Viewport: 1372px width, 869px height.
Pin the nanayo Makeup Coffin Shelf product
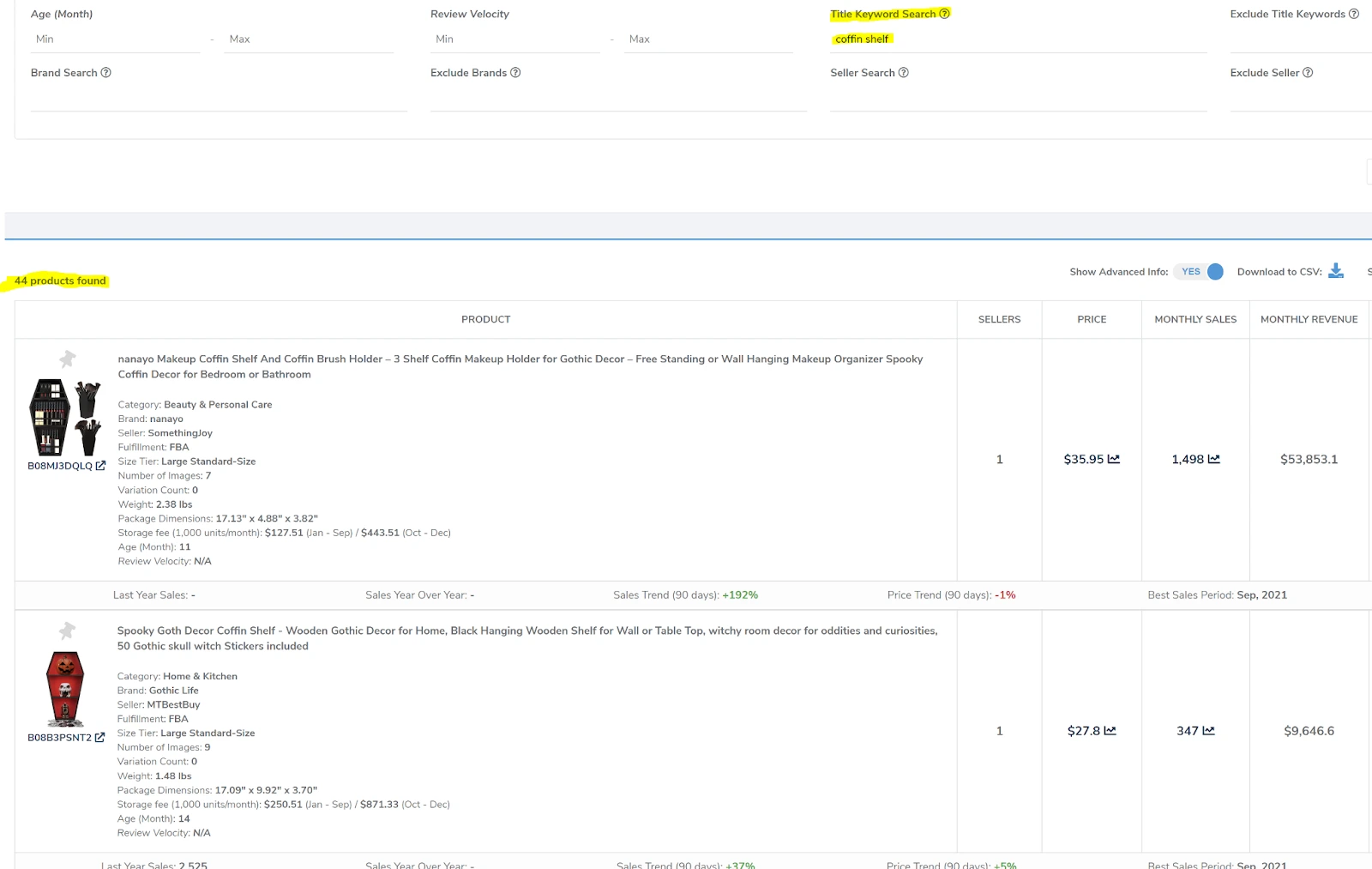pyautogui.click(x=67, y=359)
